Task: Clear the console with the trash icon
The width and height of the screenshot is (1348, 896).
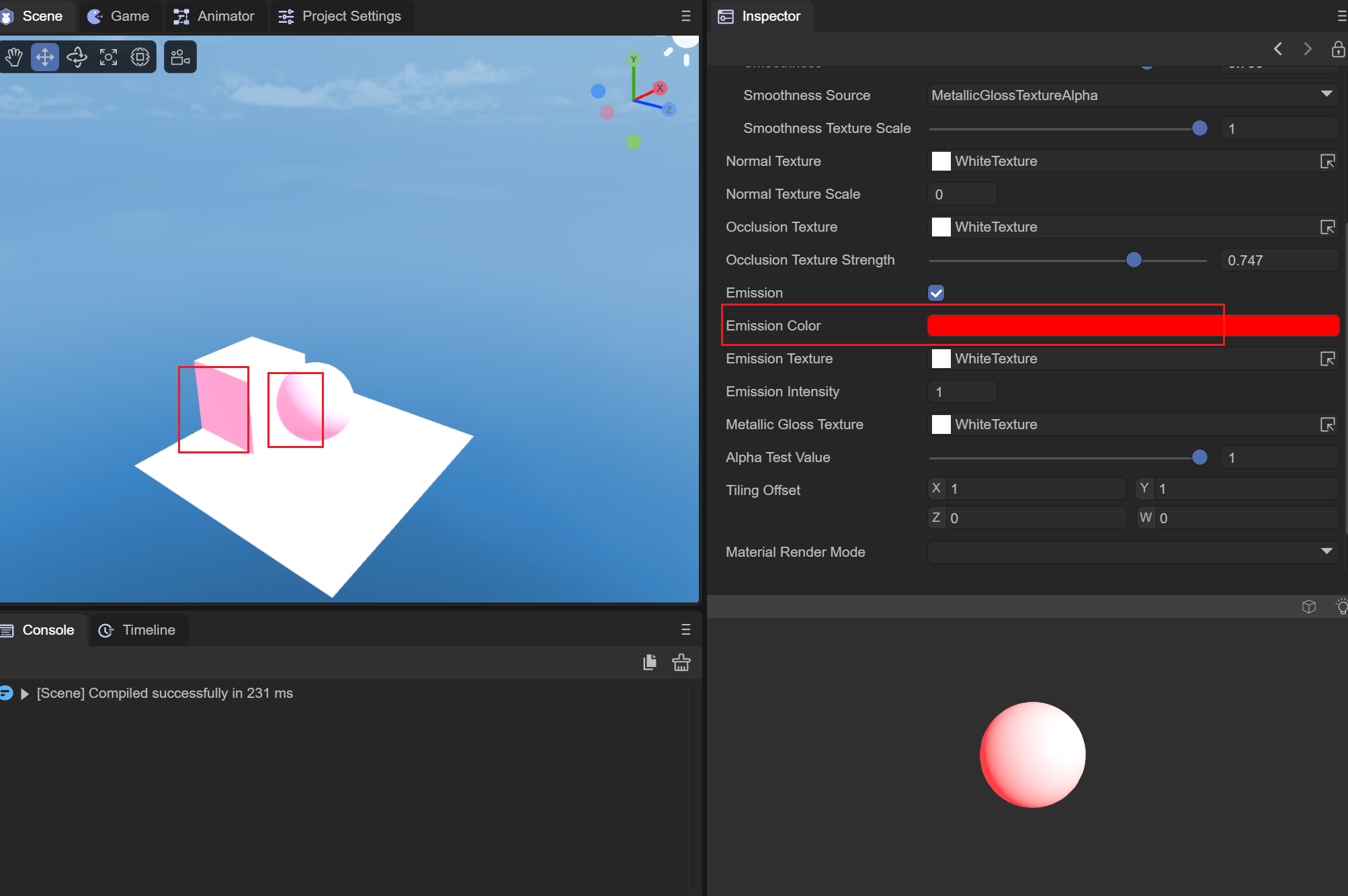Action: coord(681,663)
